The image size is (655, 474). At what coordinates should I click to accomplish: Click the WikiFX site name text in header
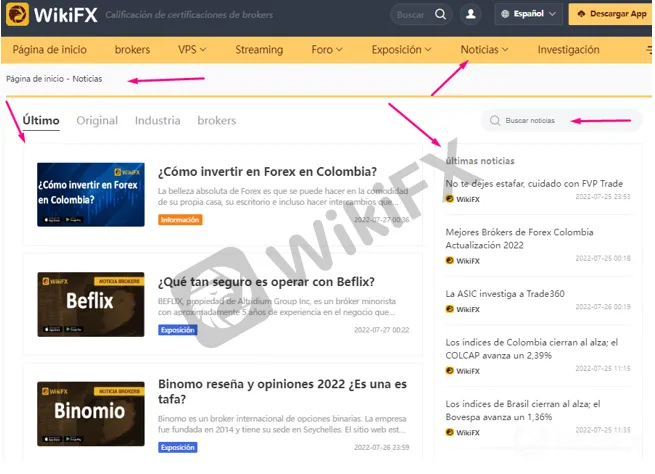(x=66, y=15)
